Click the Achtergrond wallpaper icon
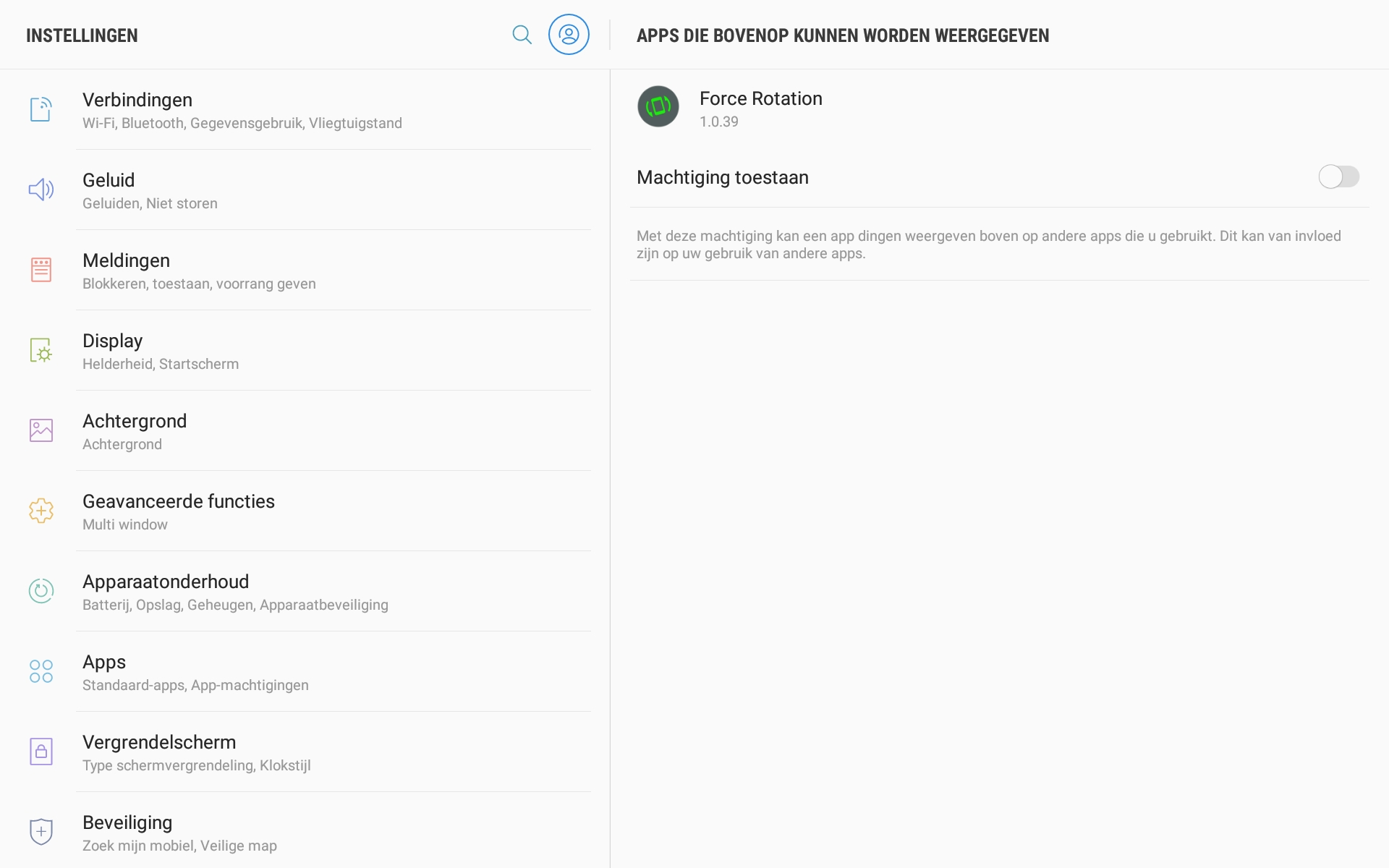This screenshot has width=1389, height=868. 41,430
